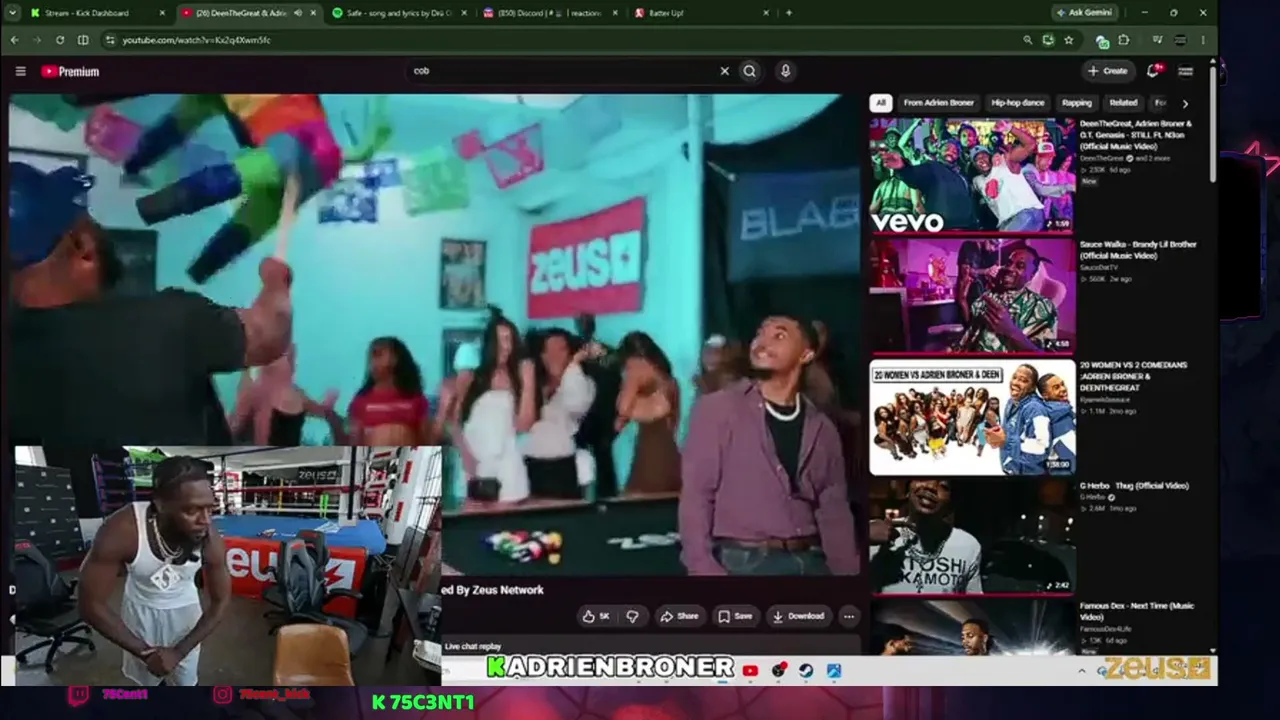Image resolution: width=1280 pixels, height=720 pixels.
Task: Open 20 WOMEN VS 2 COMEDIANS title
Action: (1133, 376)
